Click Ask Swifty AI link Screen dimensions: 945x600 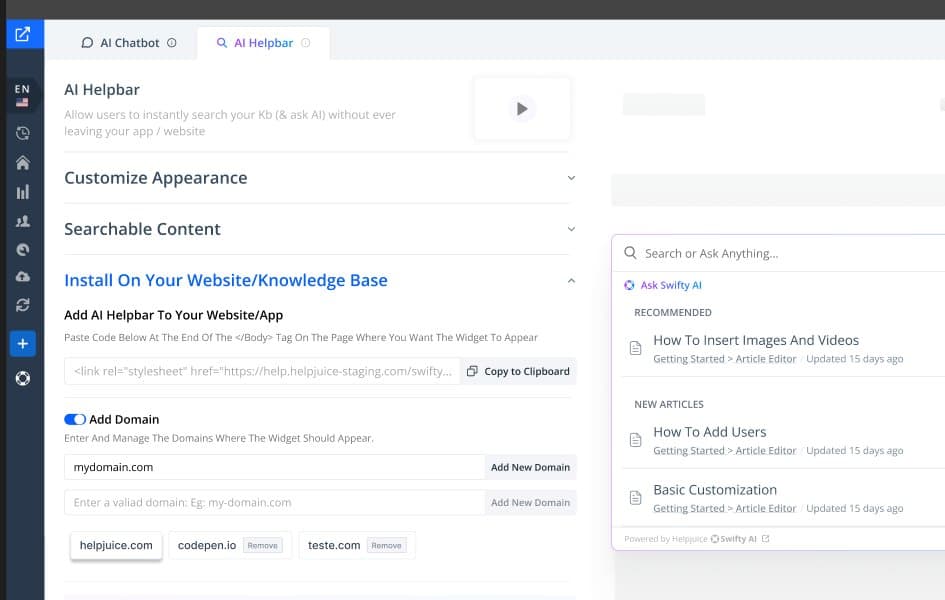(x=671, y=285)
